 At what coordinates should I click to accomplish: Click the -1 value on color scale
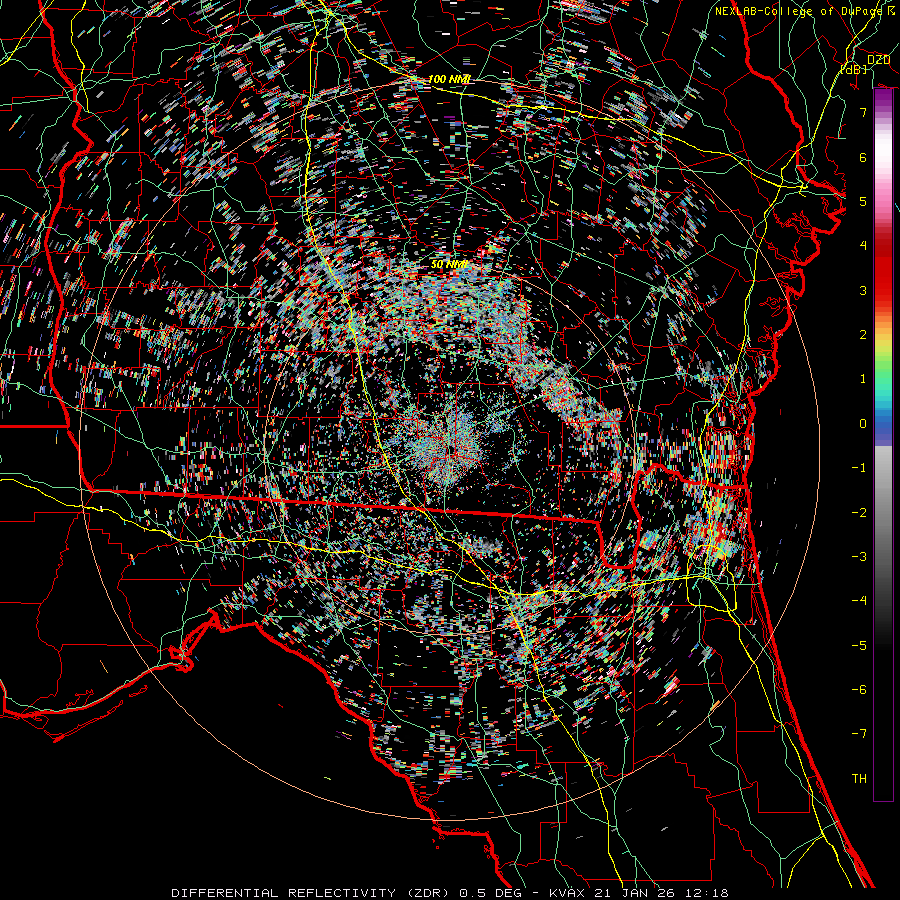(x=859, y=468)
